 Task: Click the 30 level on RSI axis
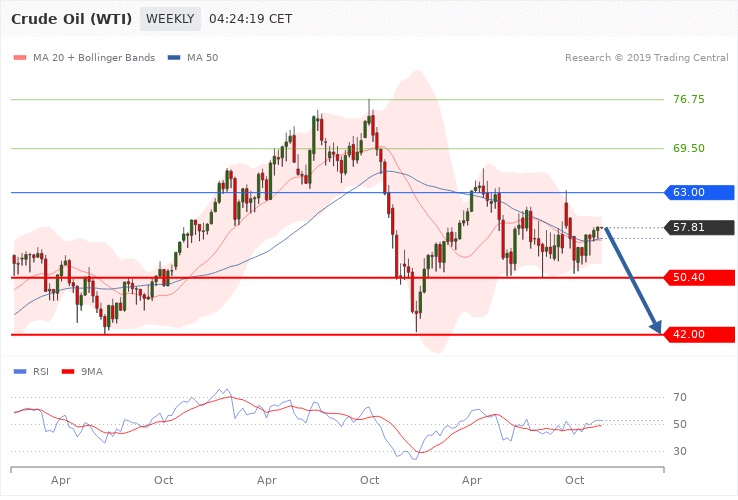tap(680, 452)
